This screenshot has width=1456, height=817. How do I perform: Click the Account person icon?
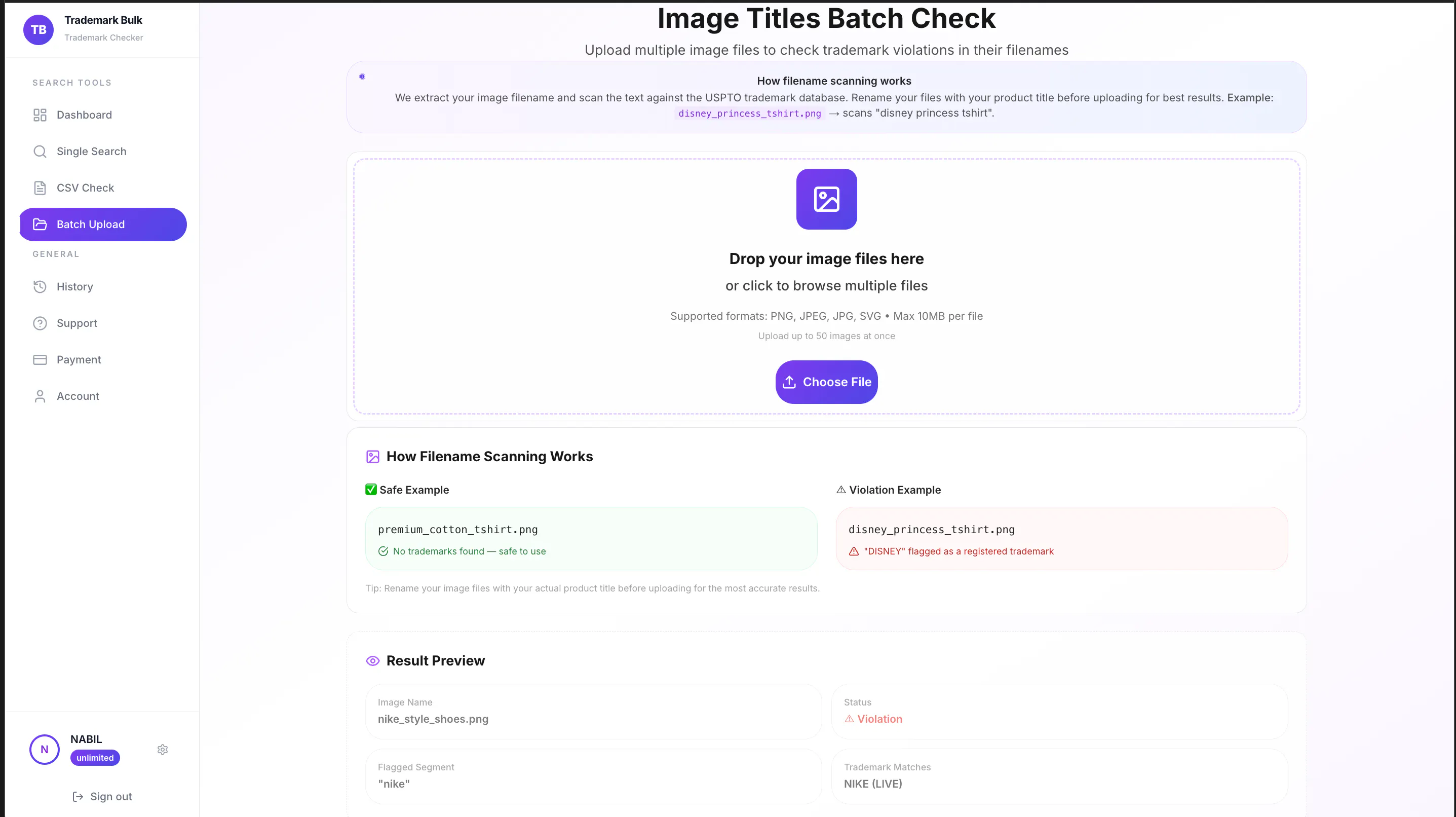[x=40, y=396]
